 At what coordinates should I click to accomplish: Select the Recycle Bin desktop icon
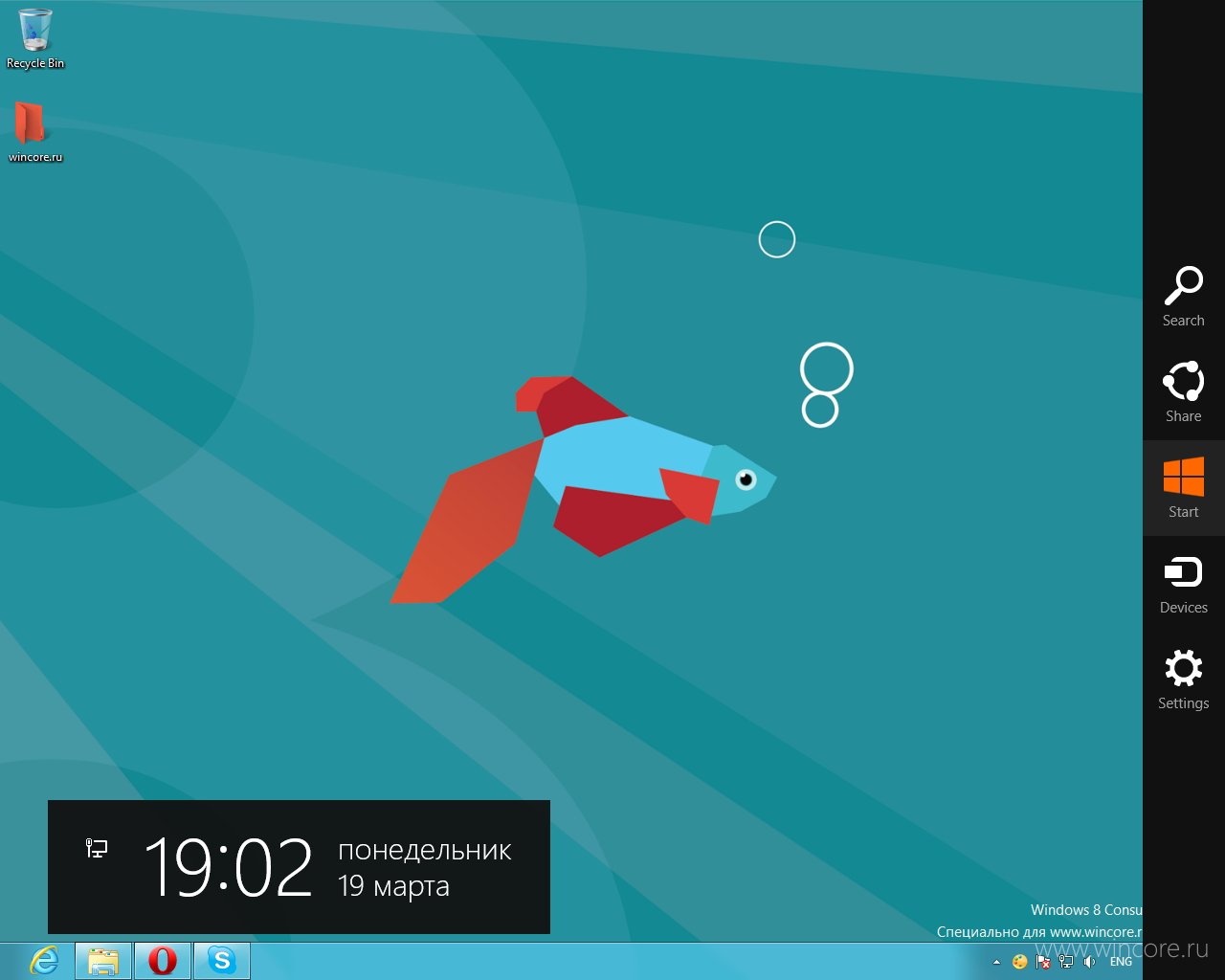35,39
